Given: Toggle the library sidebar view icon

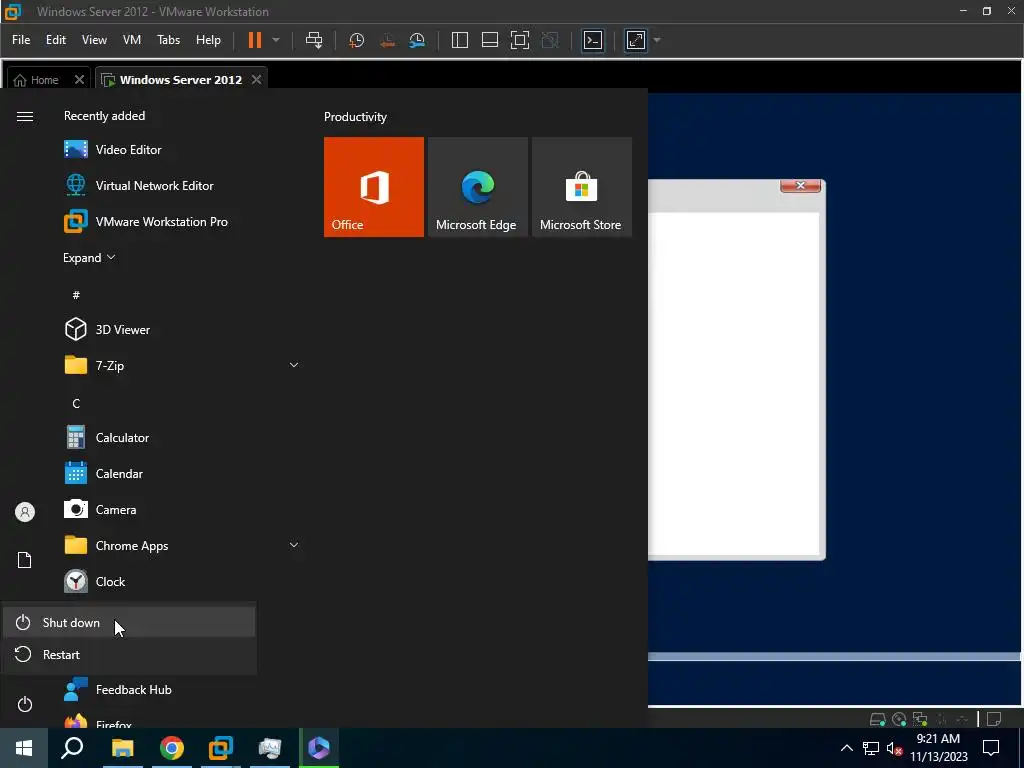Looking at the screenshot, I should click(x=460, y=40).
